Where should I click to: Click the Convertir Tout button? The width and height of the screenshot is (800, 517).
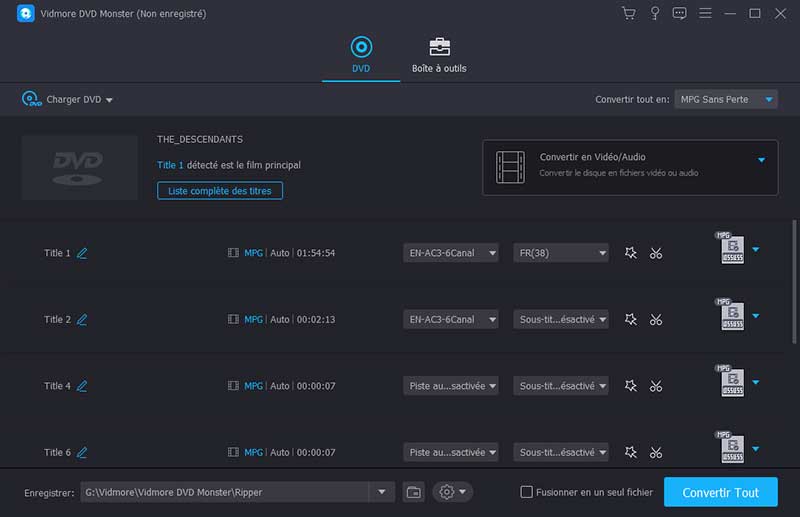(720, 492)
